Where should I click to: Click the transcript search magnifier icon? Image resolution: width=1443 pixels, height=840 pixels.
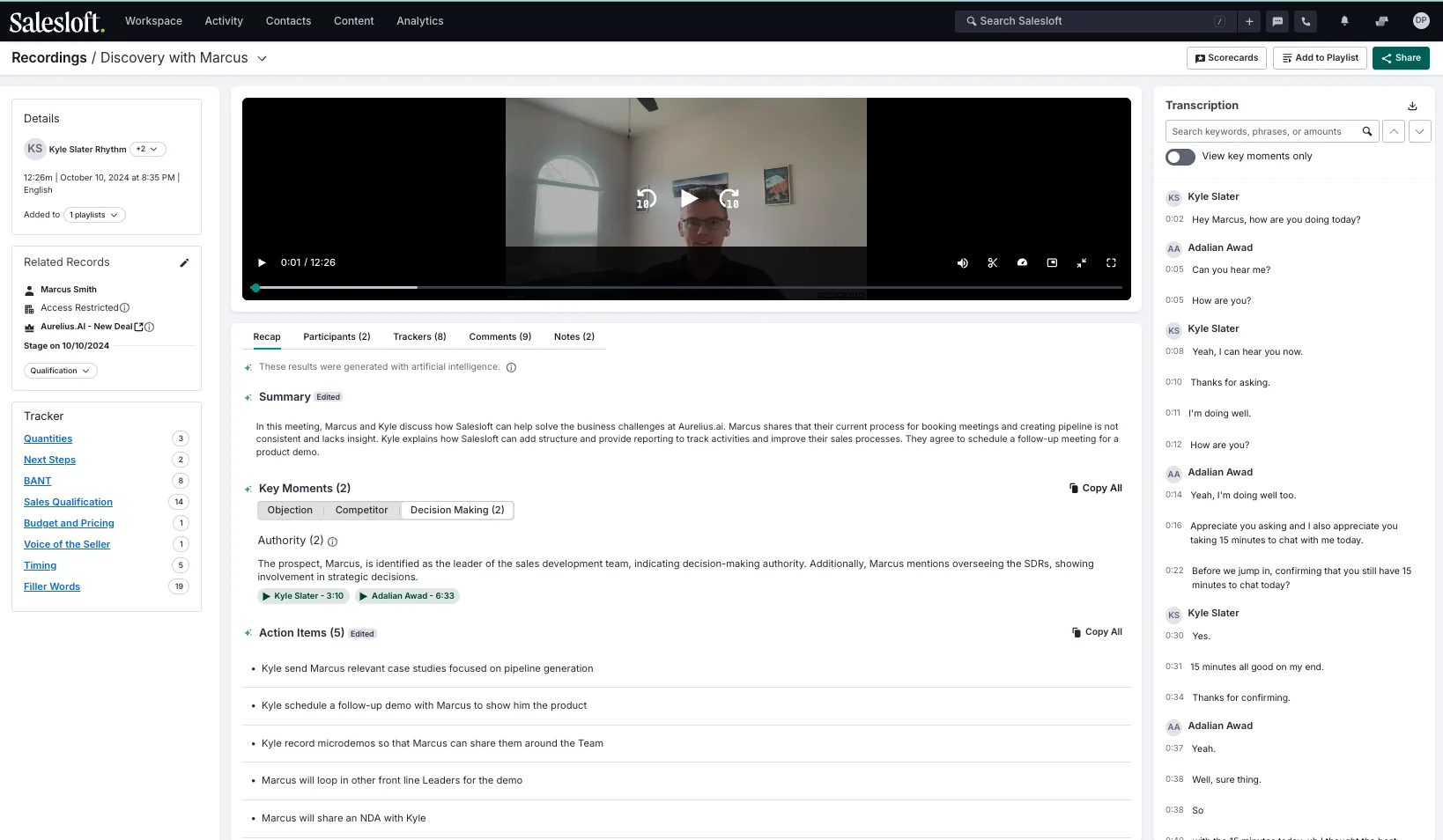click(x=1367, y=131)
